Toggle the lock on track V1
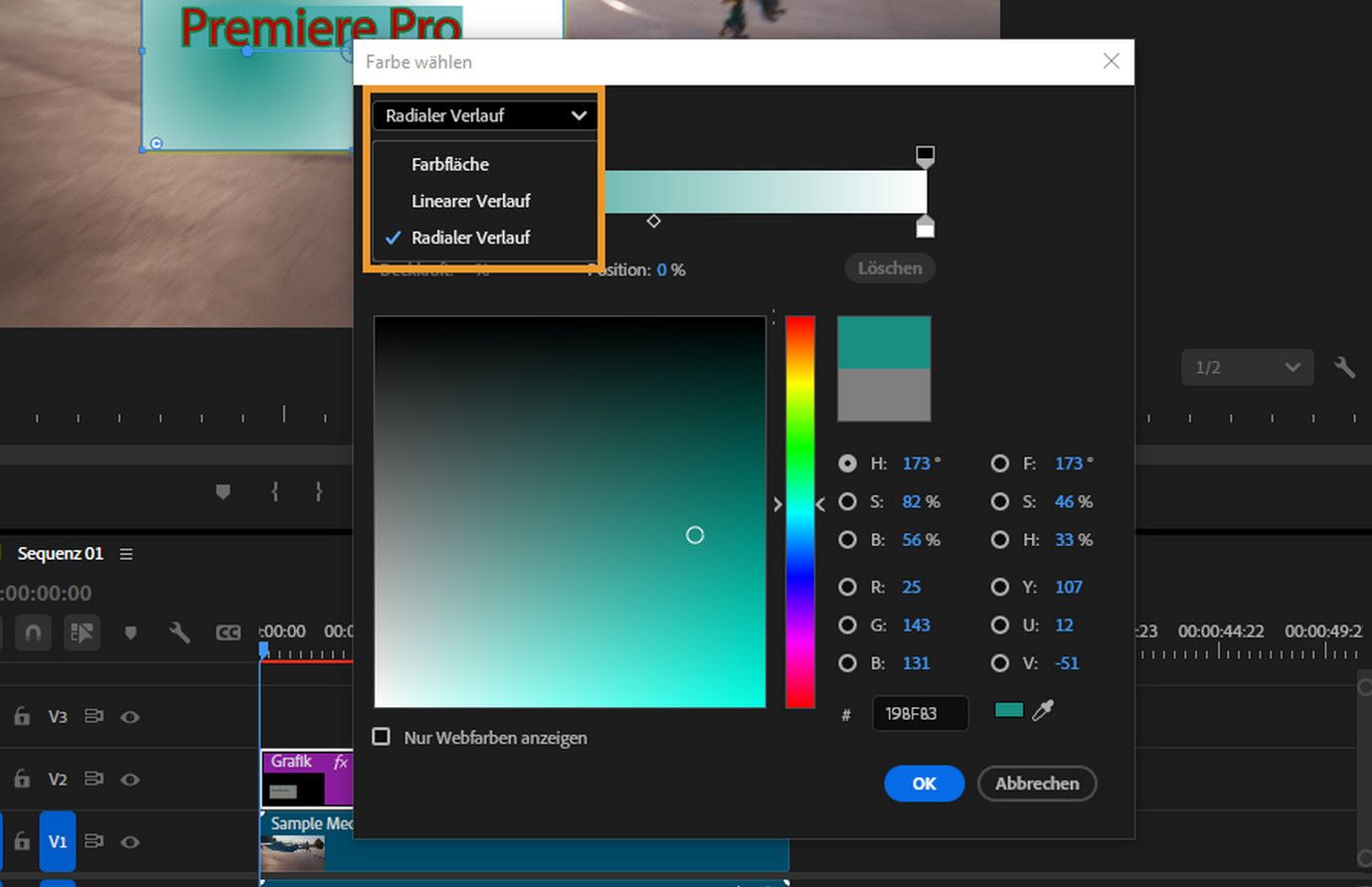The height and width of the screenshot is (887, 1372). (x=21, y=841)
